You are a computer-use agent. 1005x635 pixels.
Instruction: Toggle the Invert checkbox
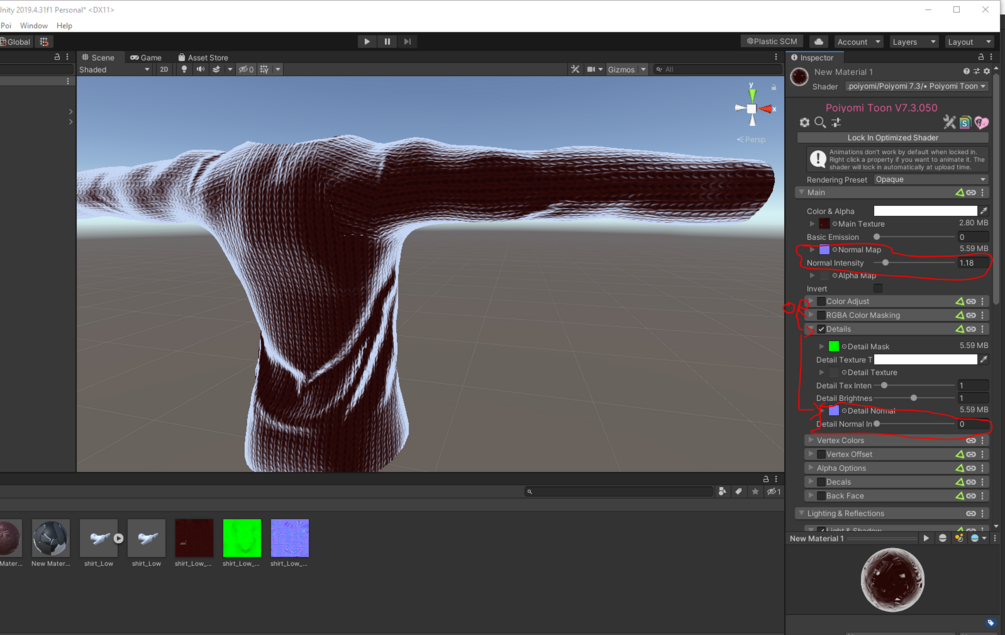tap(878, 288)
